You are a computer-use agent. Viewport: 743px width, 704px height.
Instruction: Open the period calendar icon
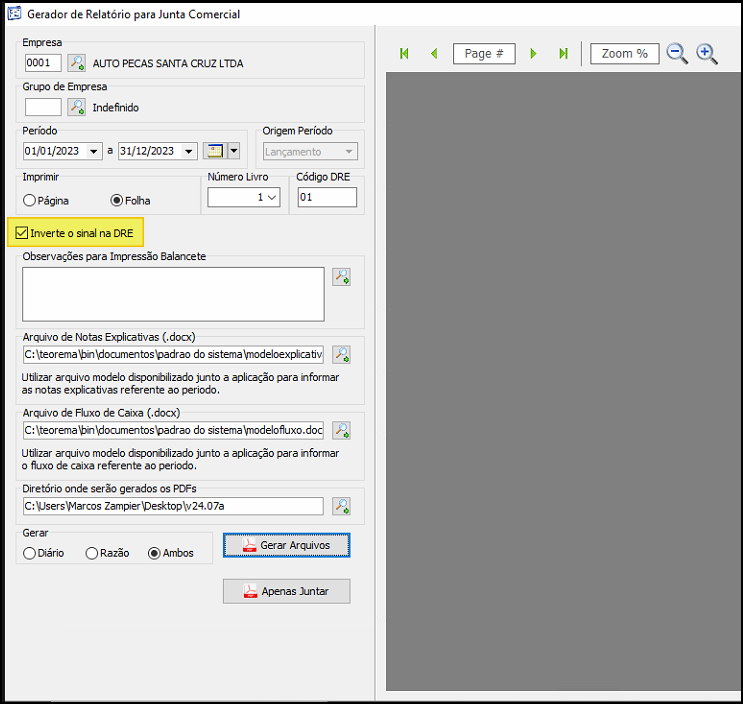tap(215, 151)
